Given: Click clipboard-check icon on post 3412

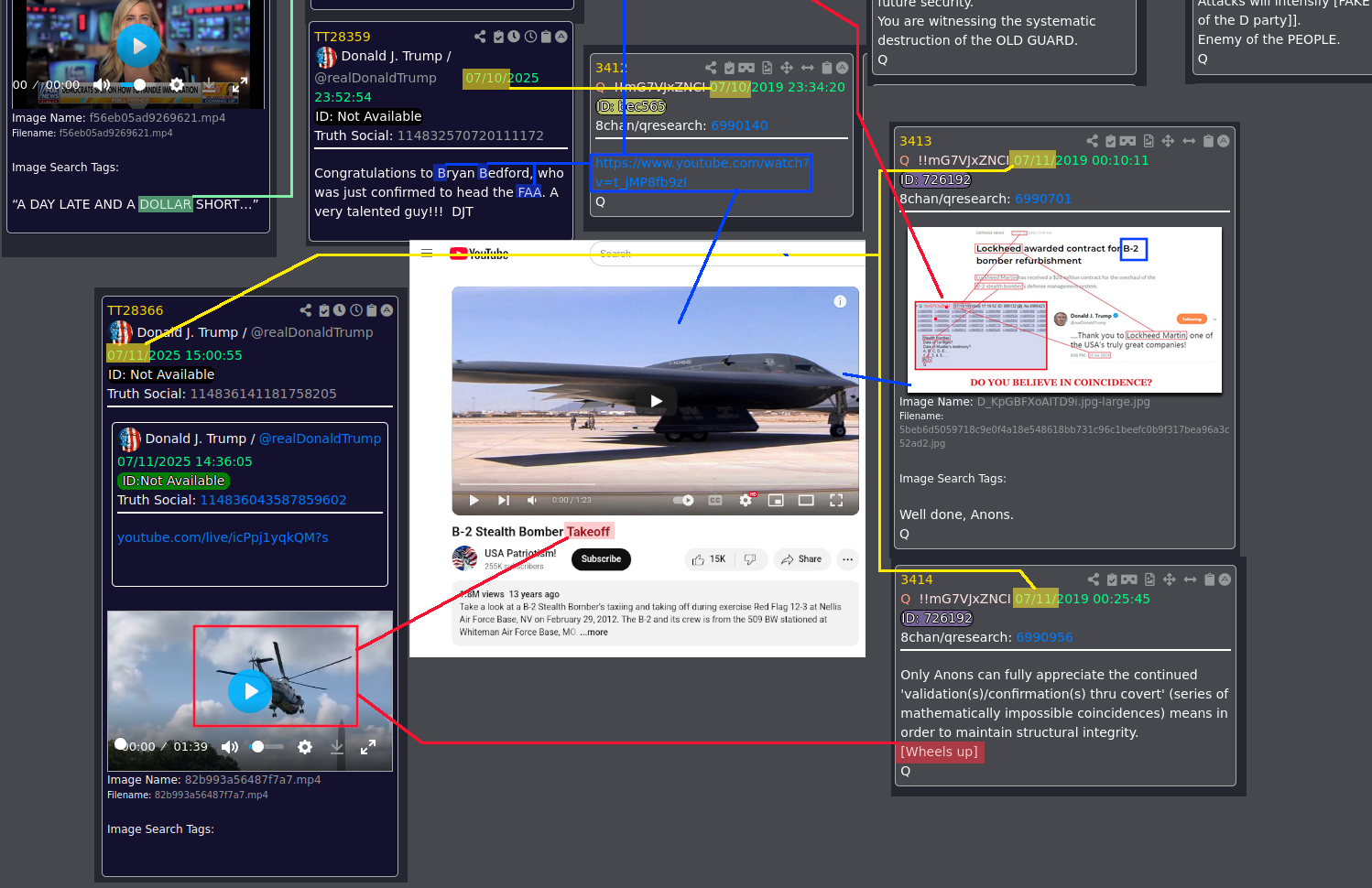Looking at the screenshot, I should click(729, 68).
